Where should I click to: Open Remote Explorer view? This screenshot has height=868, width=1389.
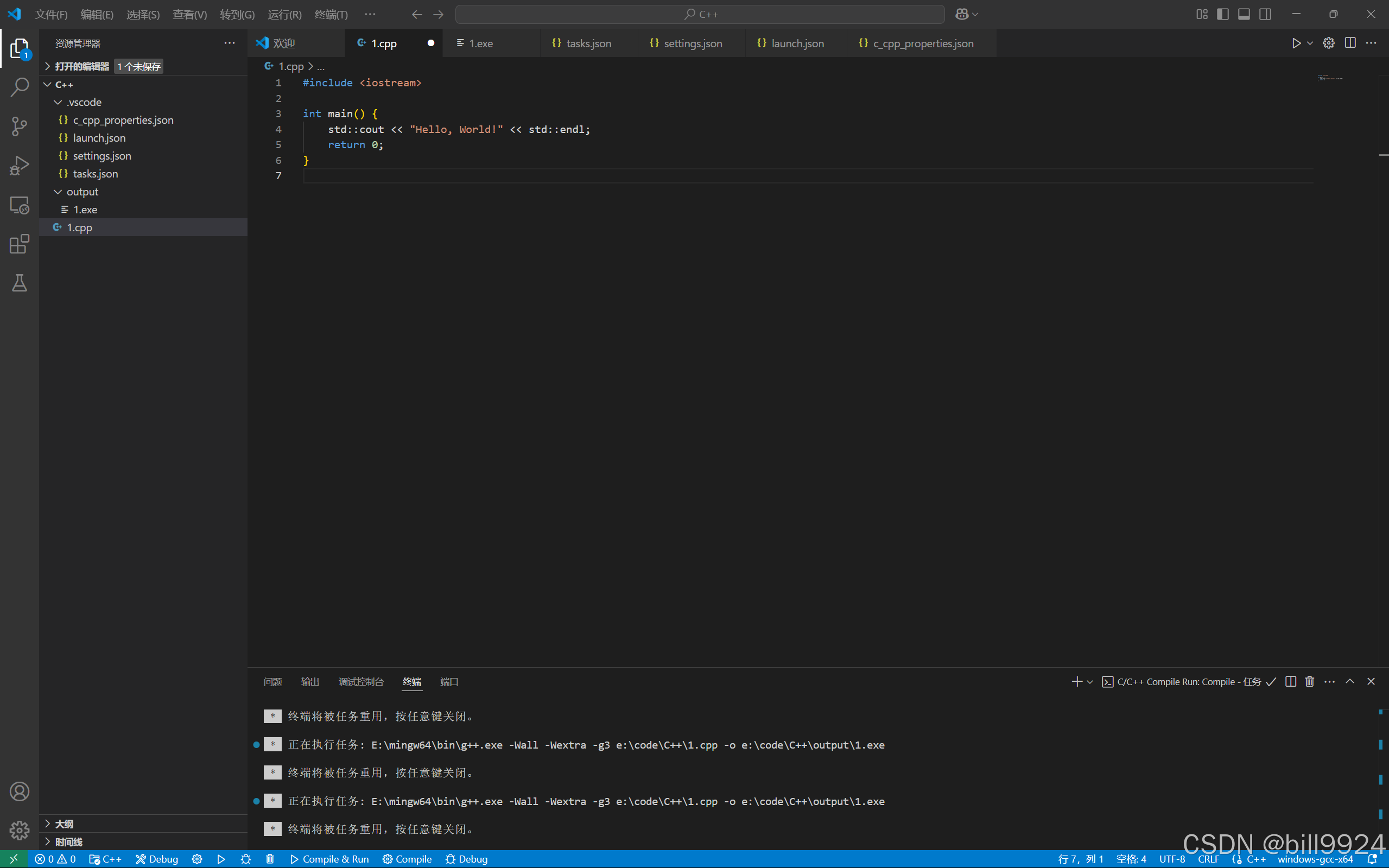pyautogui.click(x=20, y=205)
